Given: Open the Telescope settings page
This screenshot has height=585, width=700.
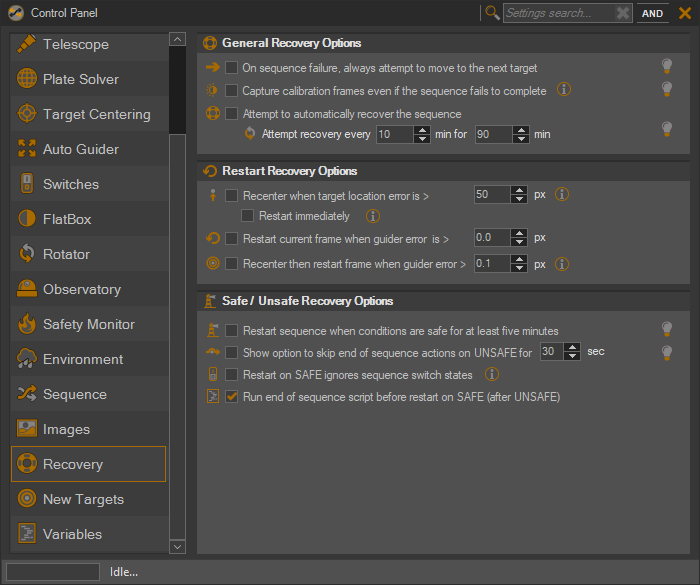Looking at the screenshot, I should [89, 45].
